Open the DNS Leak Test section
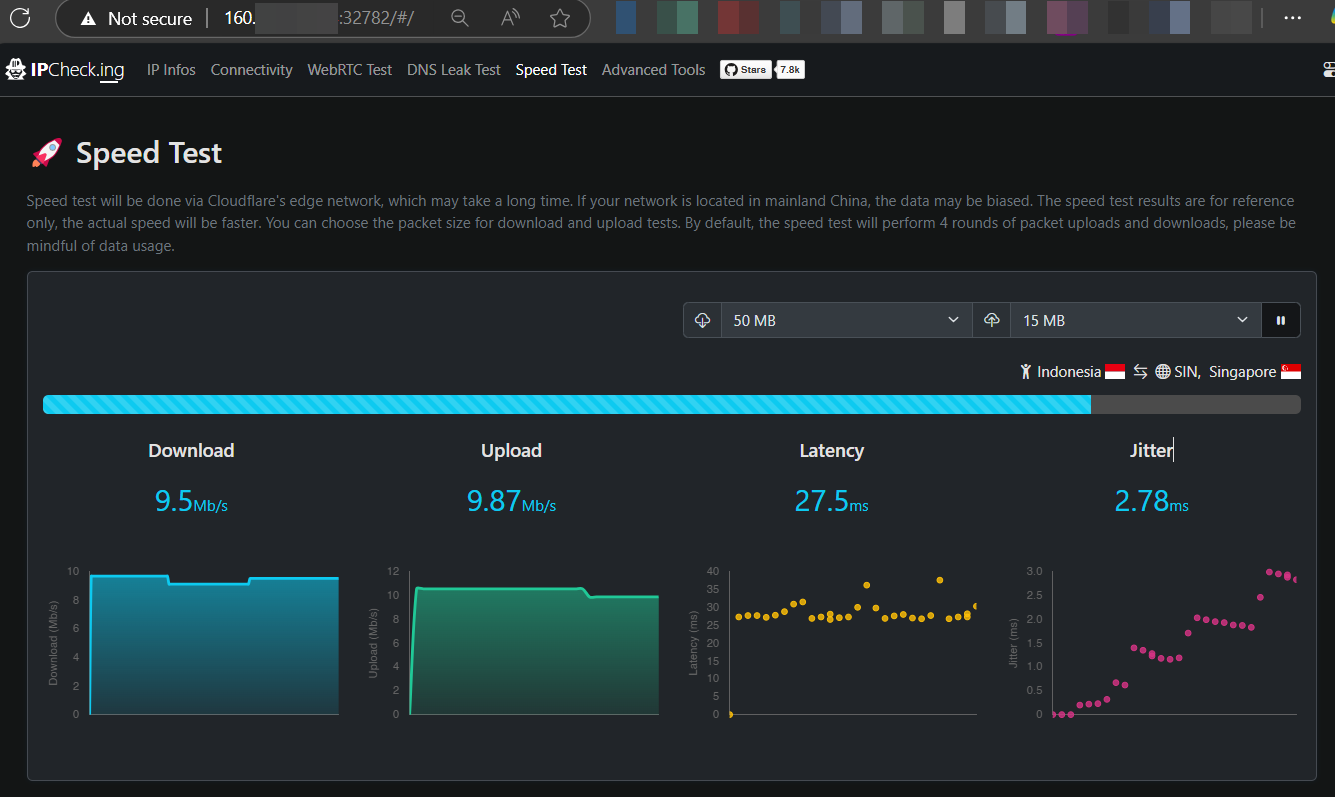 click(453, 70)
